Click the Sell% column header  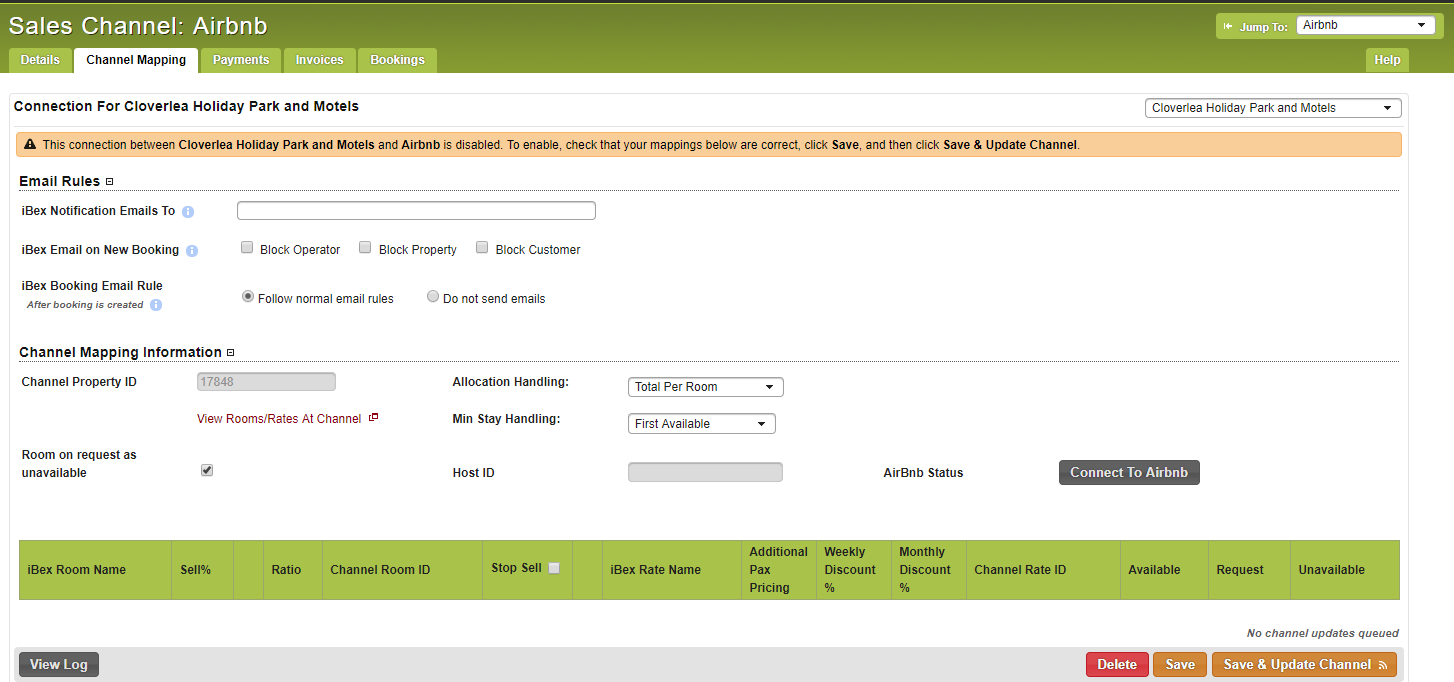[x=201, y=570]
